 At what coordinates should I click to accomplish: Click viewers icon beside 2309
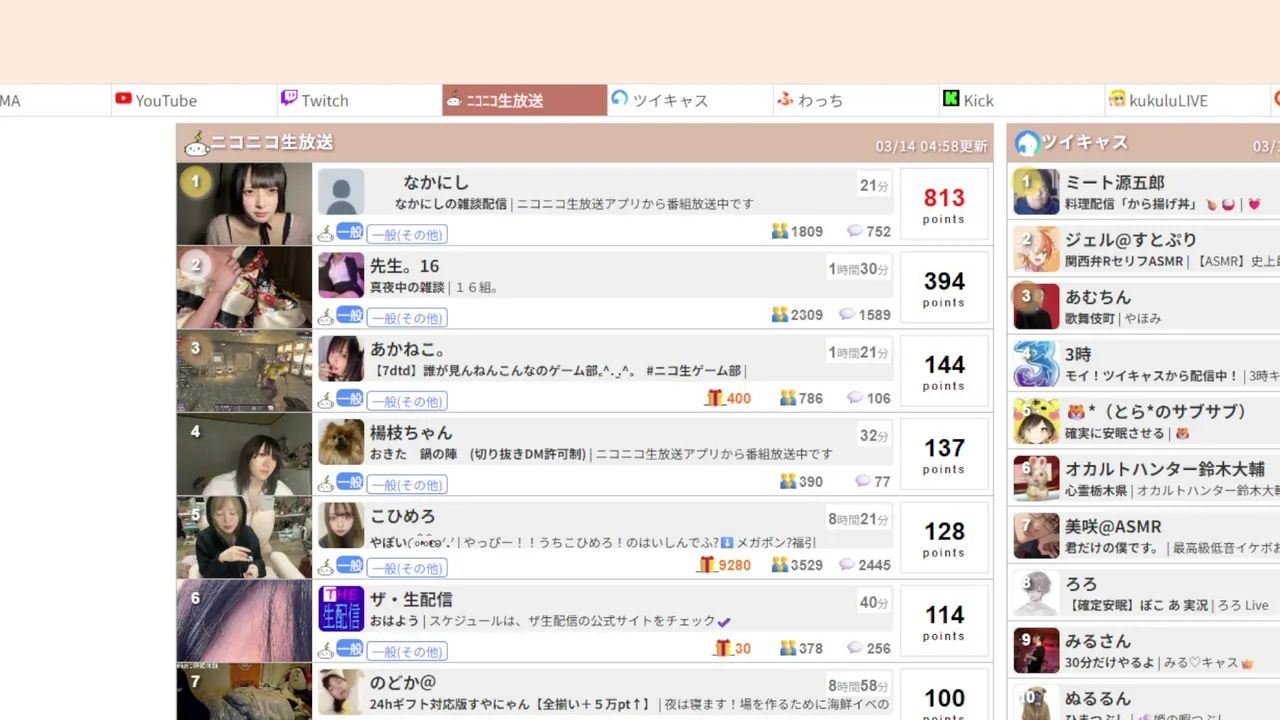point(780,314)
